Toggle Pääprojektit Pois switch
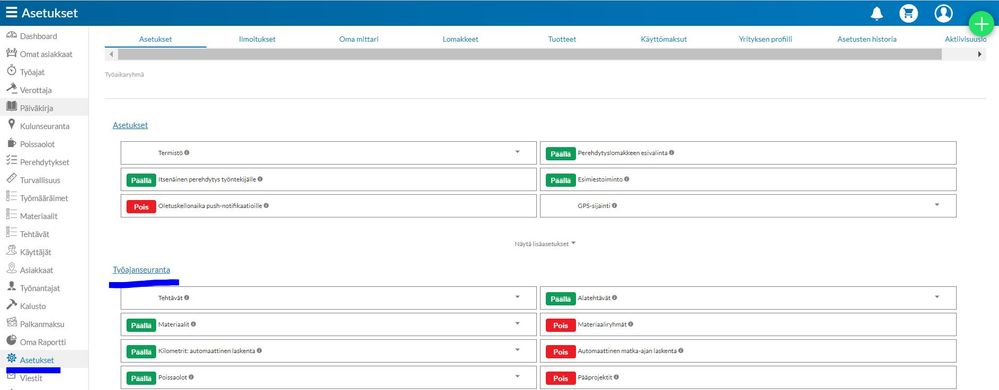This screenshot has width=999, height=390. click(x=561, y=378)
